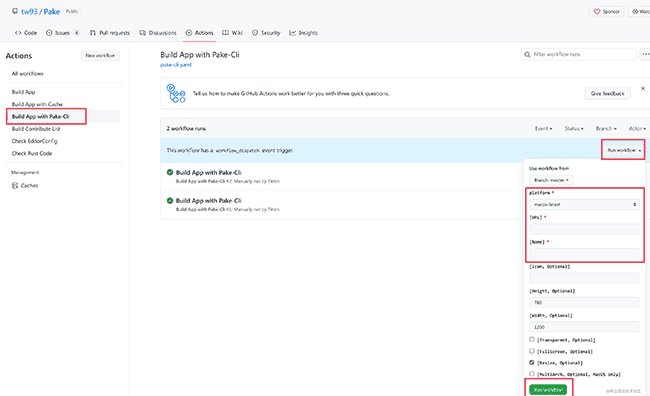This screenshot has height=396, width=650.
Task: Click the Sponsor button
Action: (607, 12)
